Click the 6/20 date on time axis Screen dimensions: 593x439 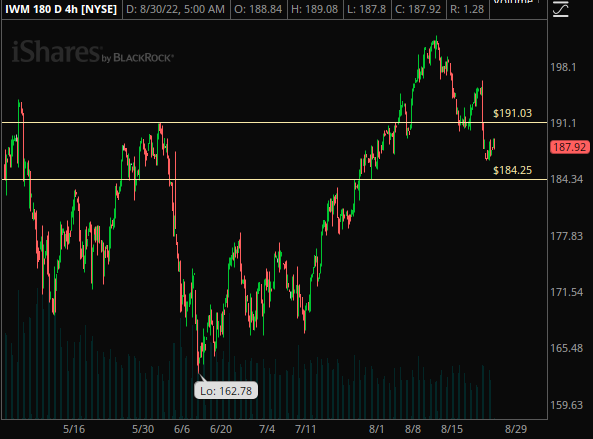[x=221, y=429]
